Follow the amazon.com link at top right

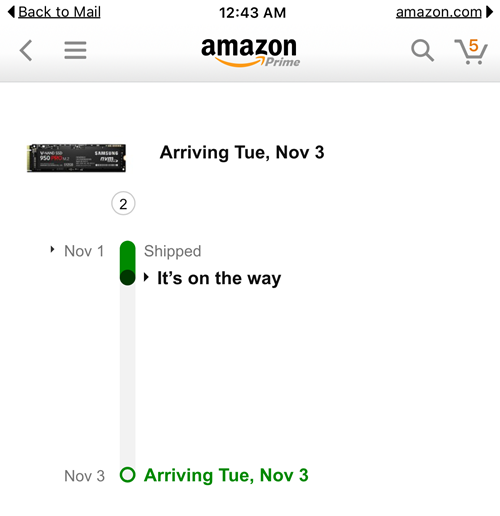tap(439, 12)
